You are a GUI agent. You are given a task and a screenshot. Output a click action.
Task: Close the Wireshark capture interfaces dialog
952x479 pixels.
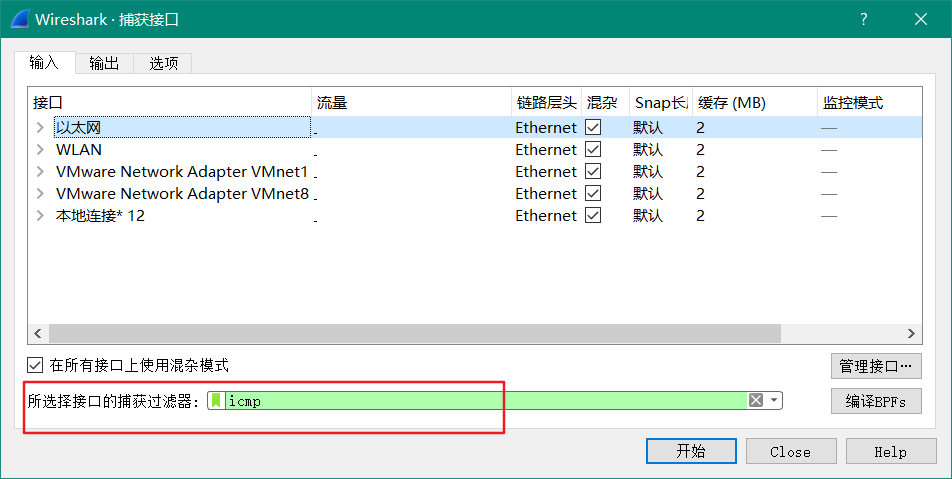(920, 19)
